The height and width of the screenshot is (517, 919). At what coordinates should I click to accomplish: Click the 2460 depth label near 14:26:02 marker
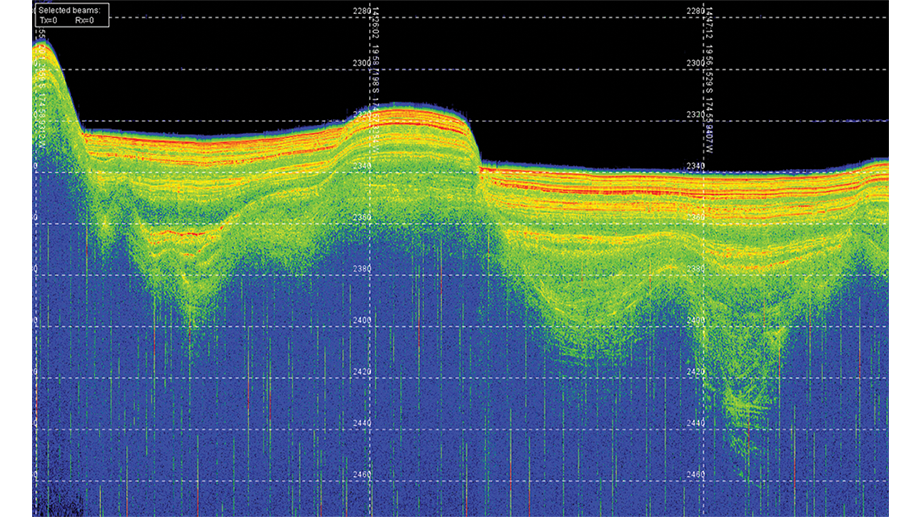coord(362,475)
